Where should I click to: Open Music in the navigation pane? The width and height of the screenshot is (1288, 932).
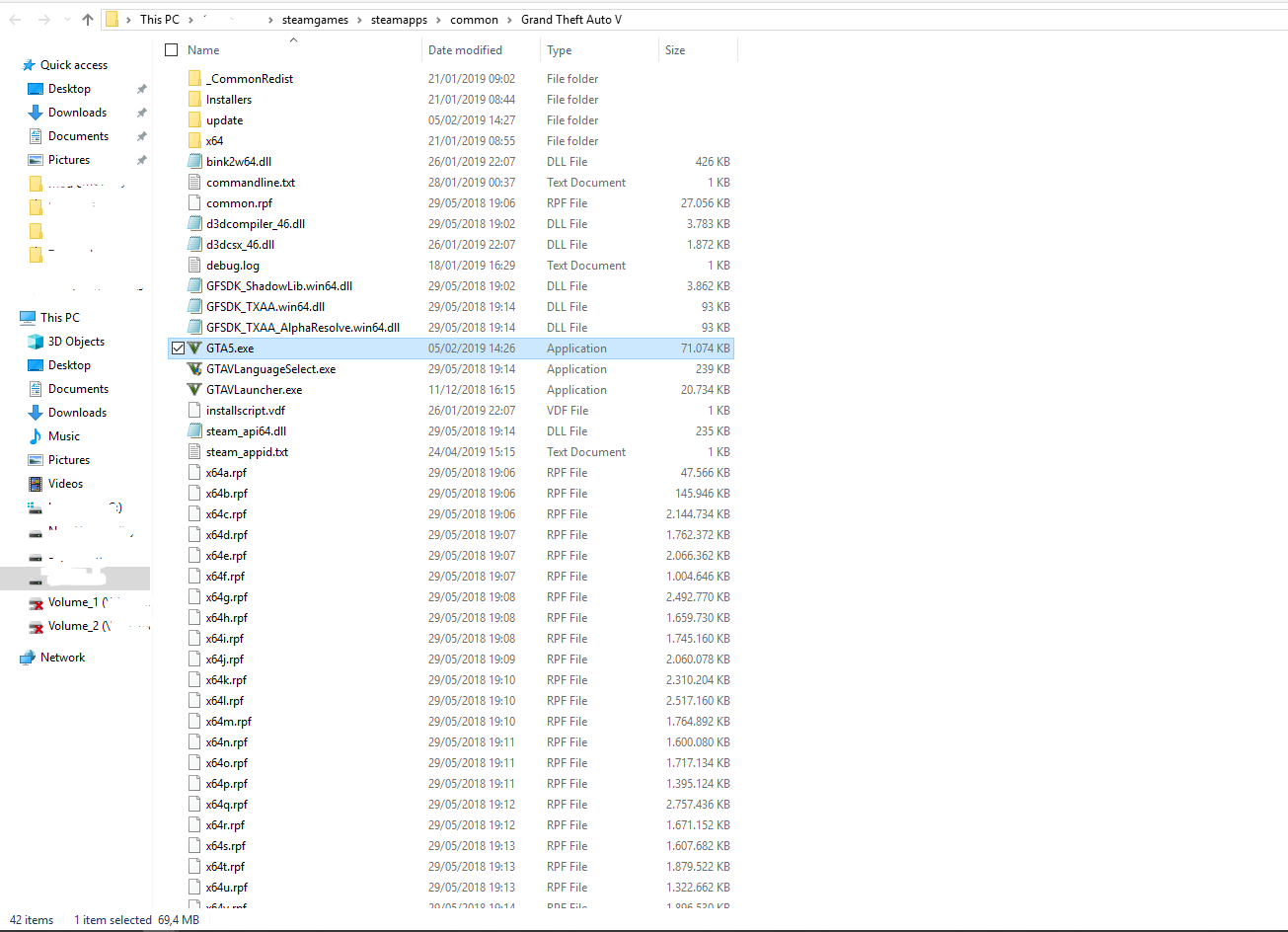64,436
